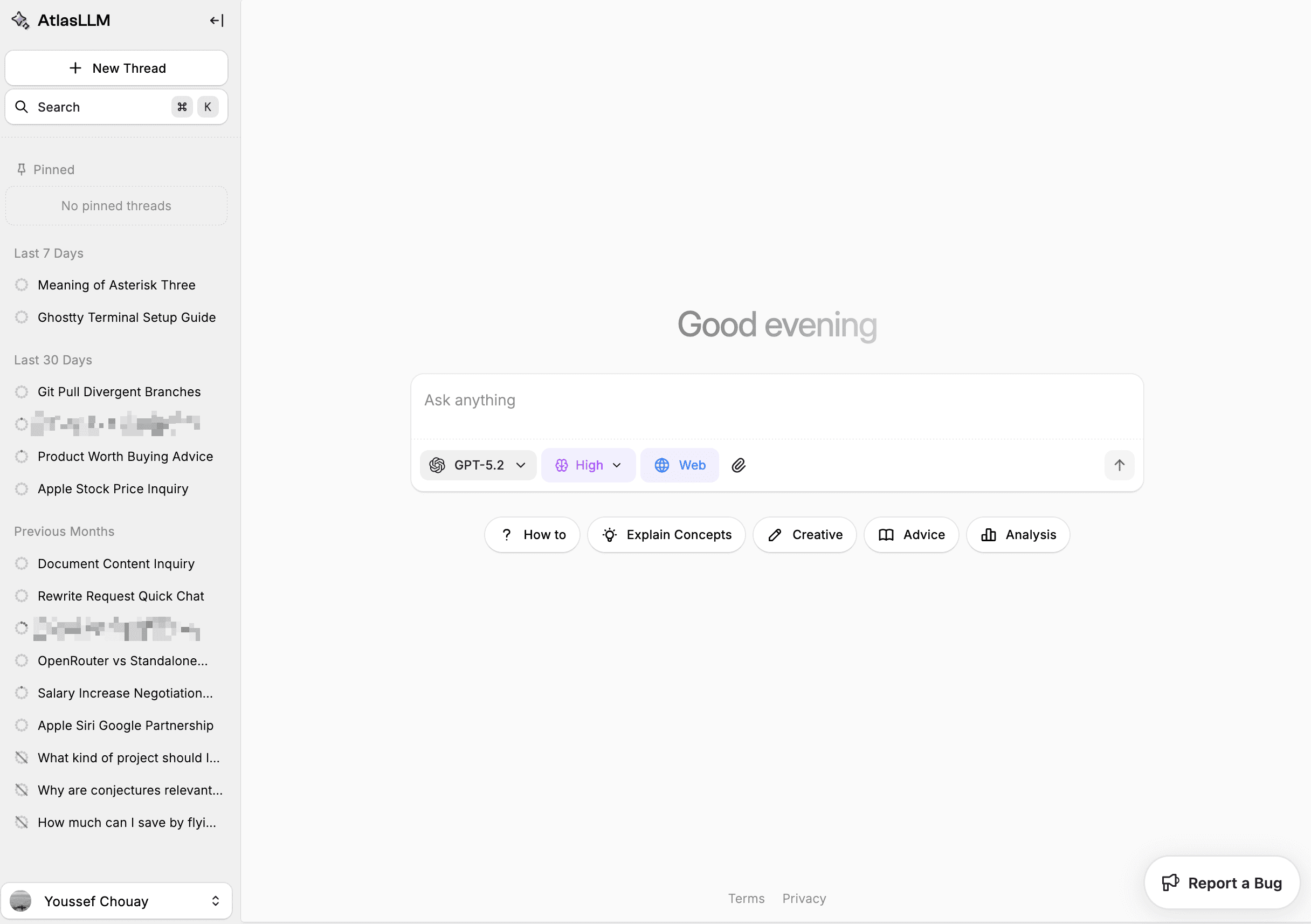Viewport: 1311px width, 924px height.
Task: Click the circle icon next to Meaning of Asterisk Three
Action: click(22, 285)
